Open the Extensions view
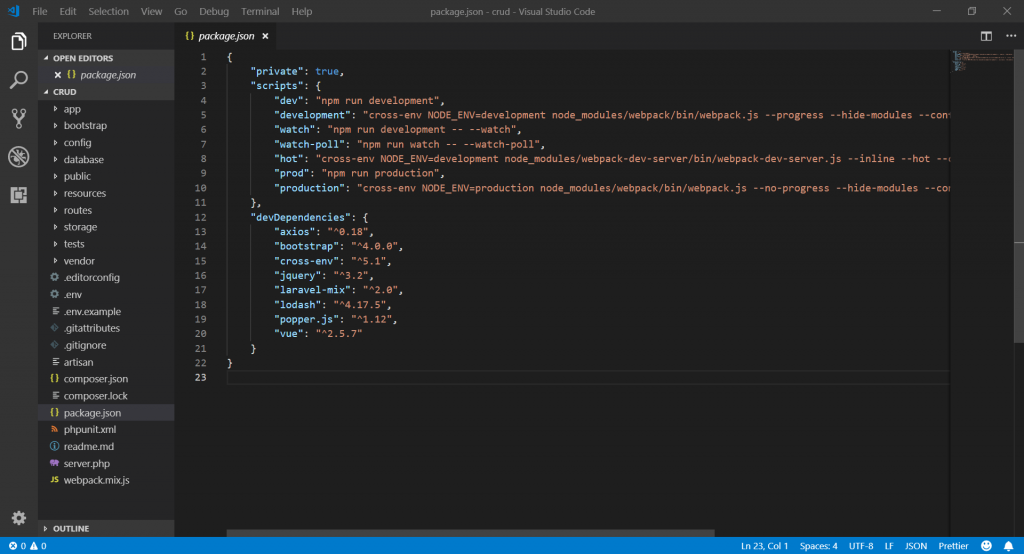 19,195
